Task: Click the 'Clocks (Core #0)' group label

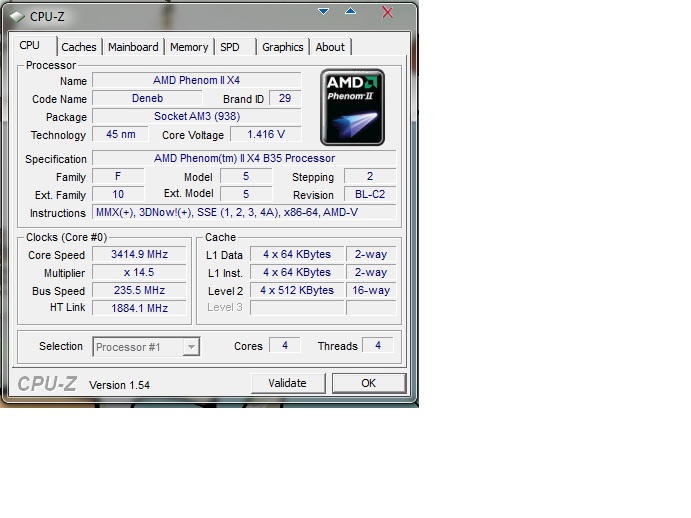Action: (67, 237)
